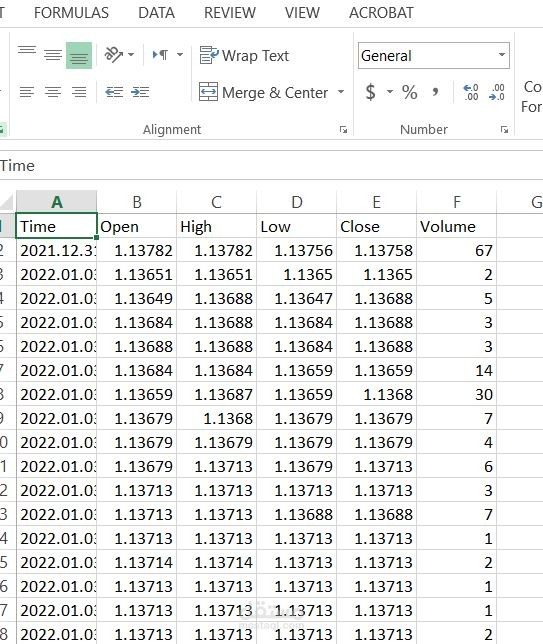Image resolution: width=543 pixels, height=644 pixels.
Task: Select Volume cell showing 30
Action: click(x=456, y=394)
